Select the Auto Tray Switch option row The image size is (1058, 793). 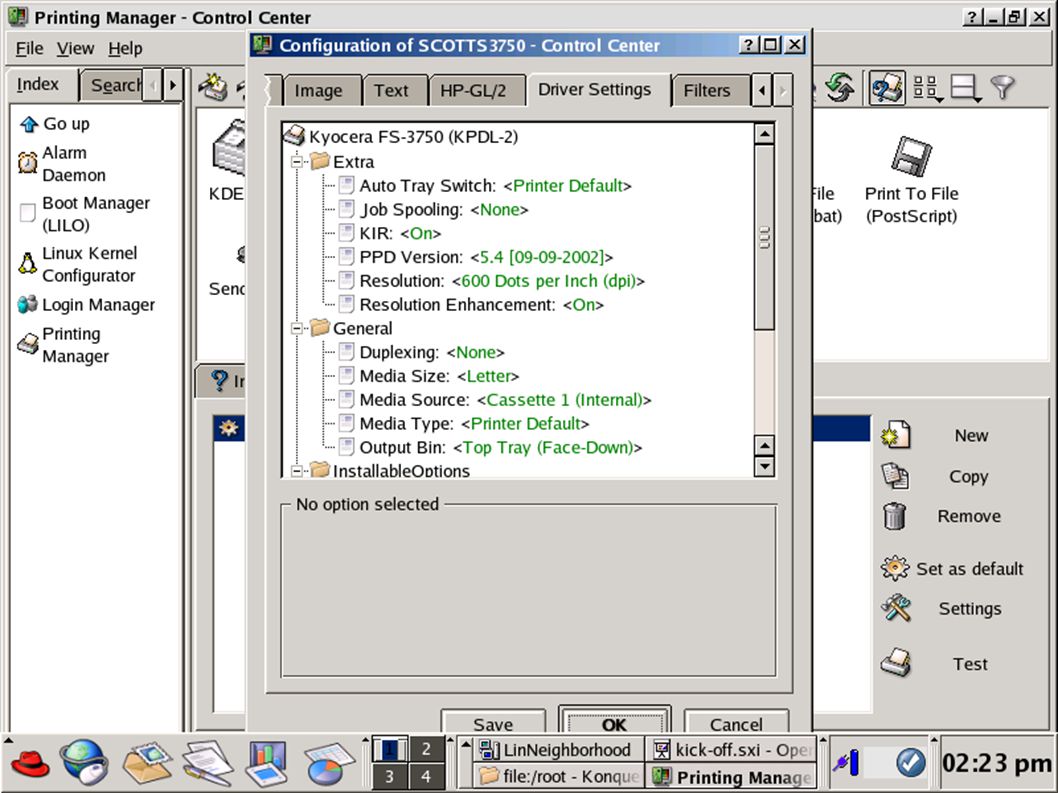tap(485, 186)
